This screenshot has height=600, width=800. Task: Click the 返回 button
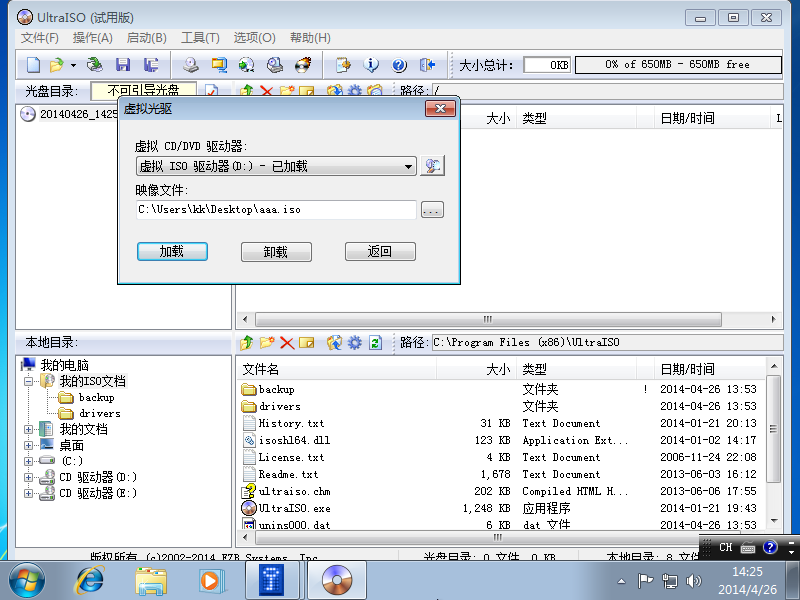coord(380,252)
